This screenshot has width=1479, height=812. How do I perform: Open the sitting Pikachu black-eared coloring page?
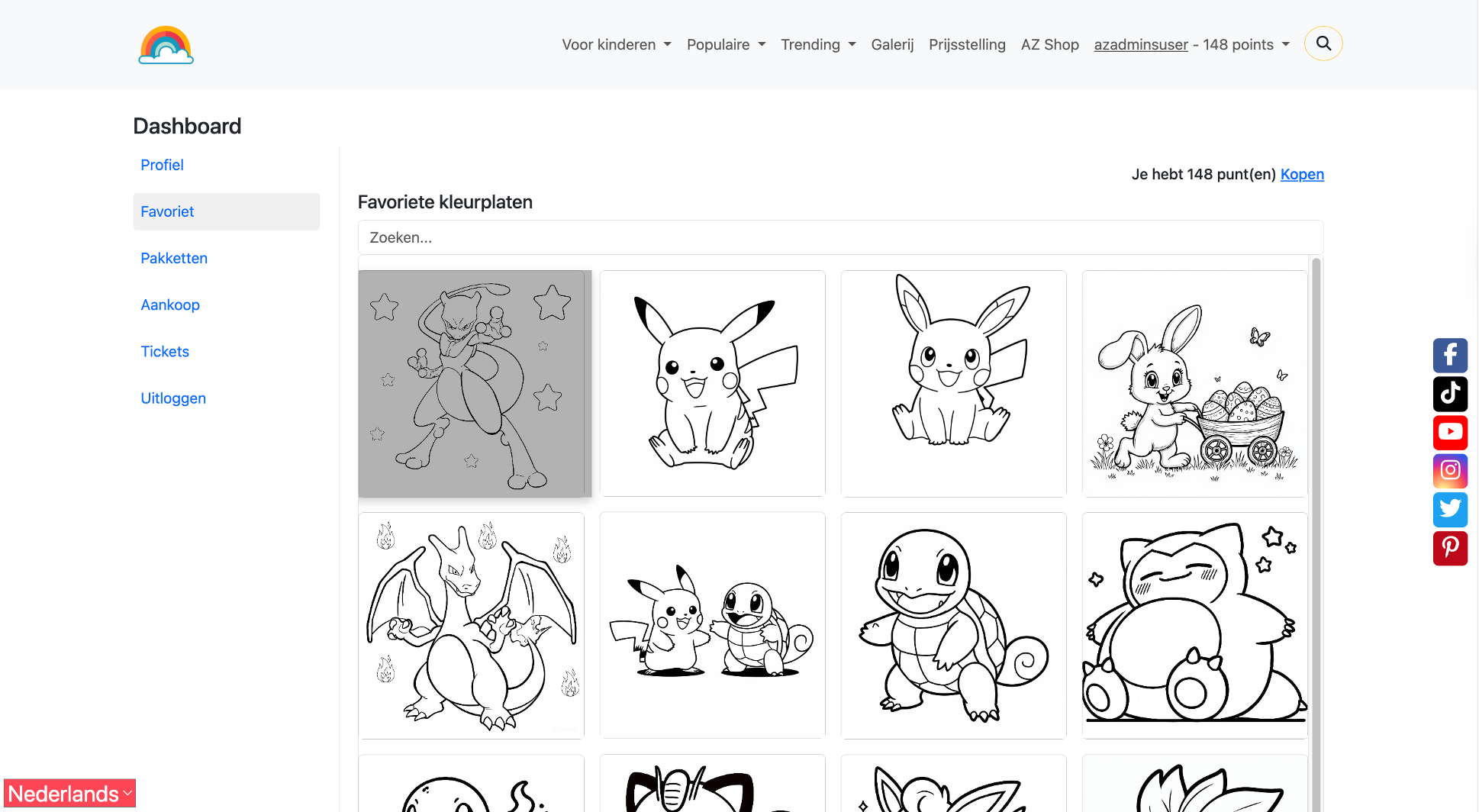tap(712, 383)
